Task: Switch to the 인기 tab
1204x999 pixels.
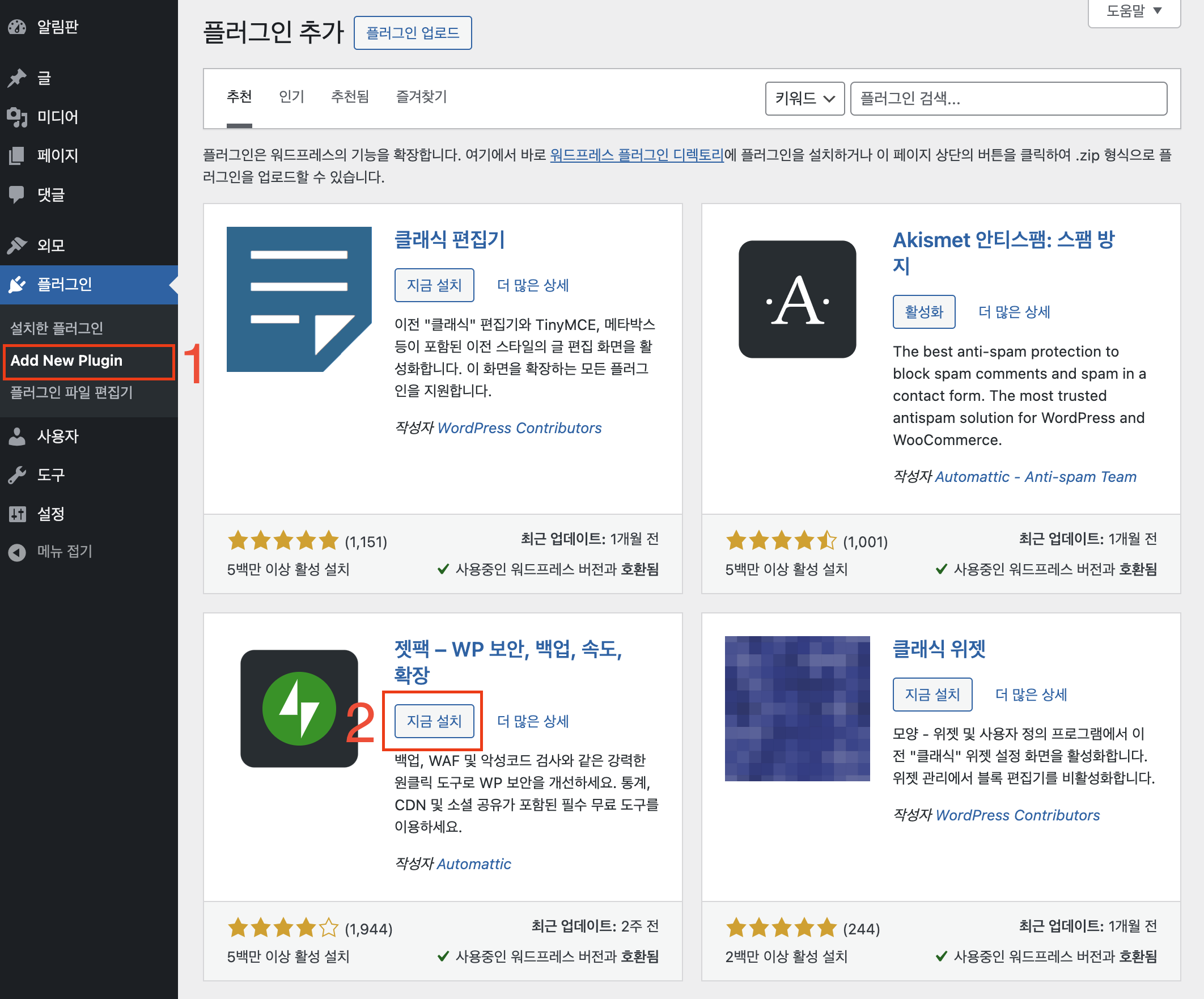Action: coord(291,97)
